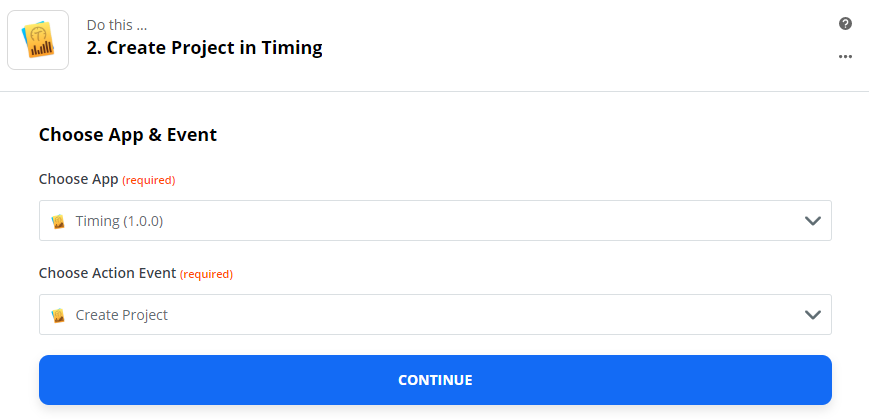Click the small Timing icon beside Create Project
Screen dimensions: 869x419
58,315
